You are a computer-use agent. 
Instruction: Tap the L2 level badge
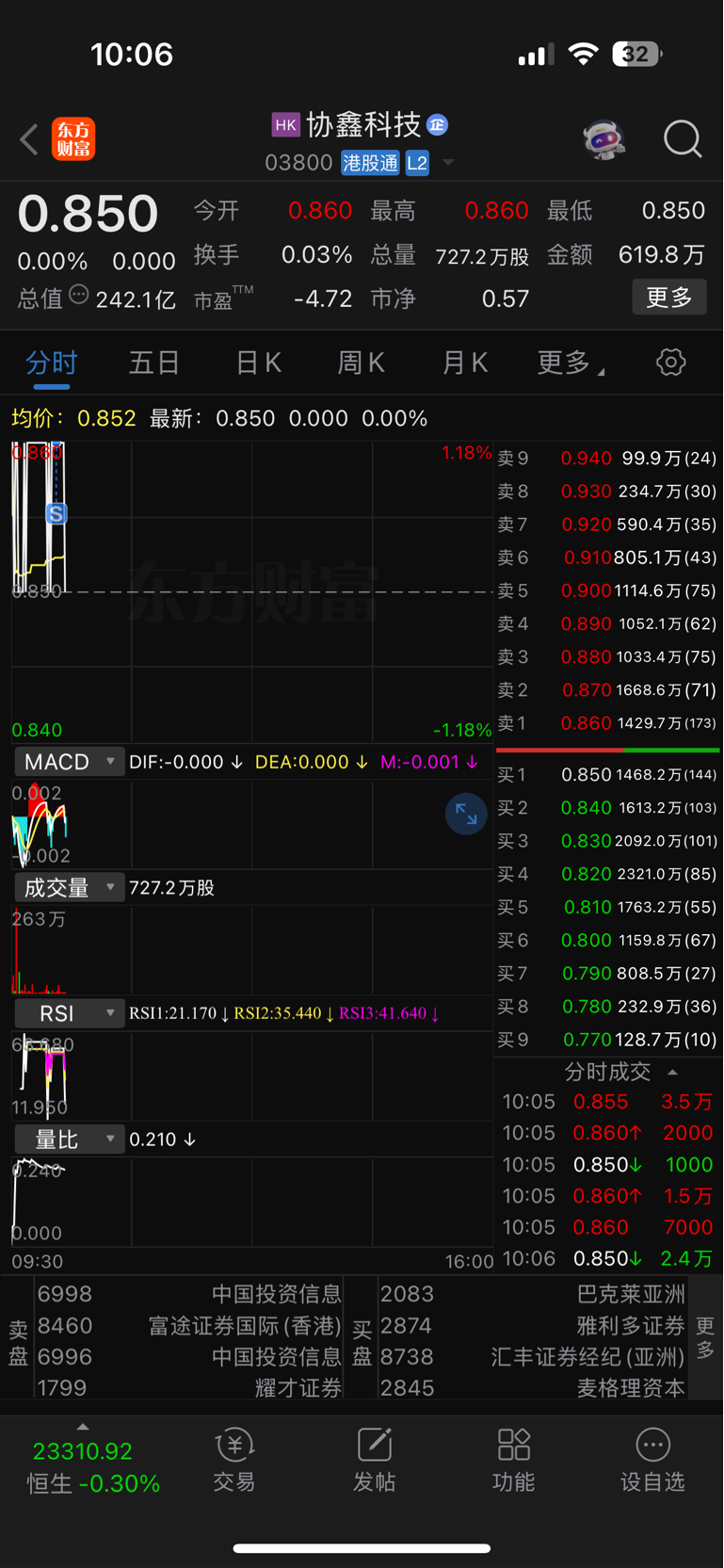[x=417, y=163]
